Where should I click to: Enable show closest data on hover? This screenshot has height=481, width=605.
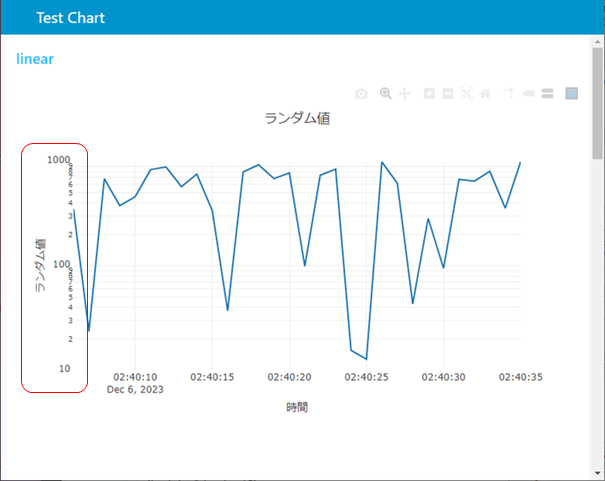pos(528,94)
